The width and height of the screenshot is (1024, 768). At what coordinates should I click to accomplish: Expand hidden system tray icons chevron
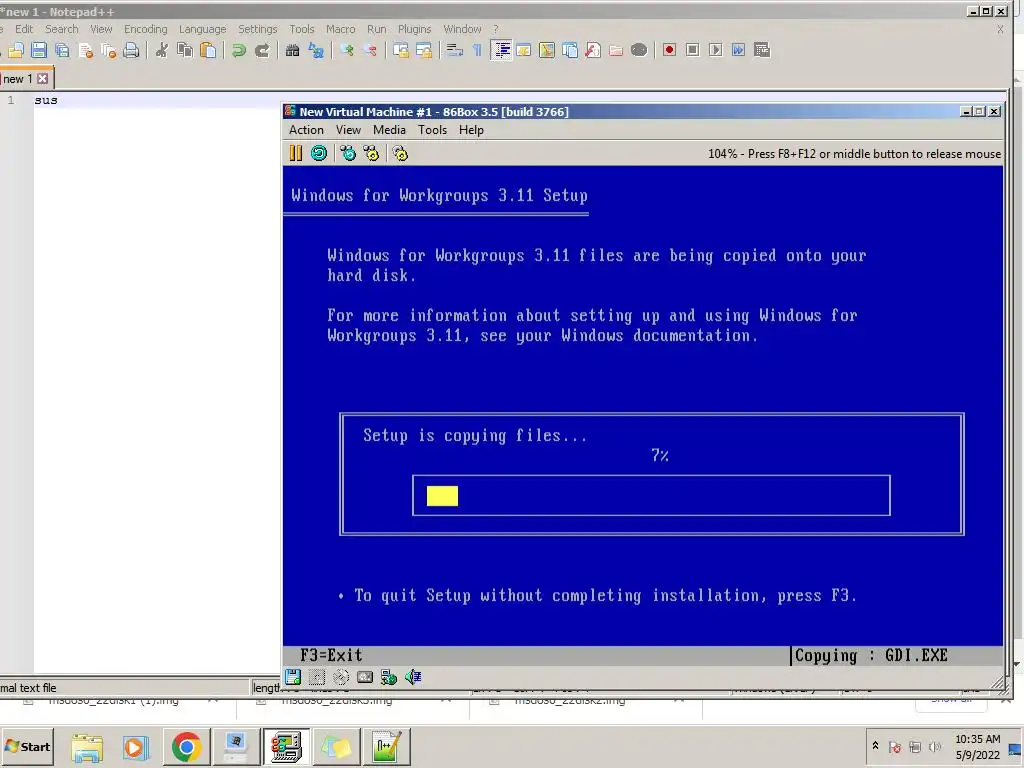click(876, 746)
